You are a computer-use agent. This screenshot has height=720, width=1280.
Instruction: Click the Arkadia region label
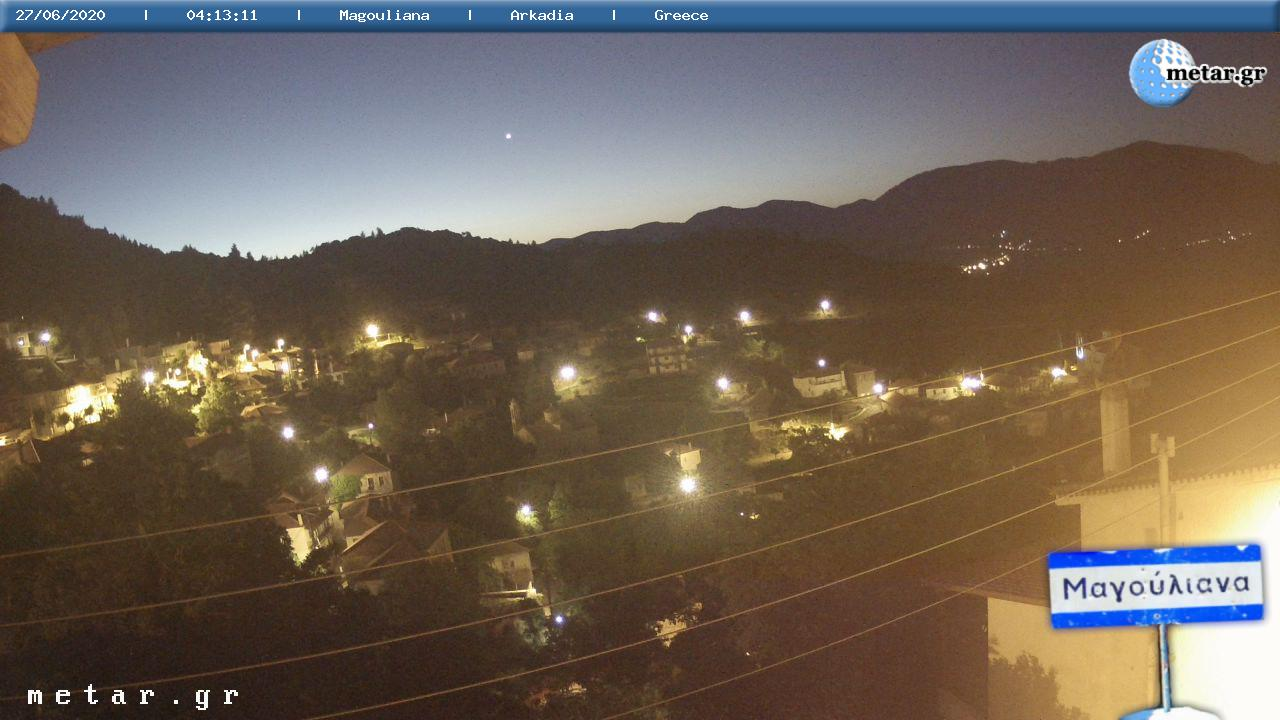pos(542,15)
